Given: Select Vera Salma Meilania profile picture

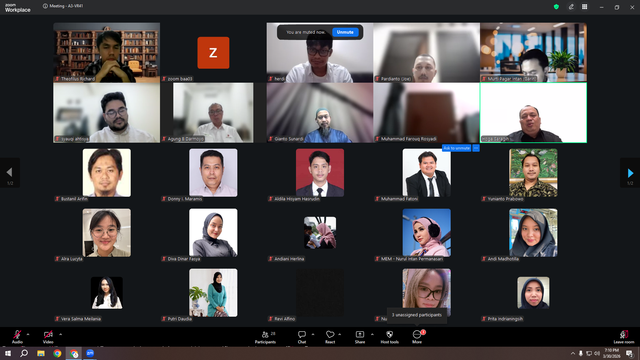Looking at the screenshot, I should pyautogui.click(x=107, y=293).
